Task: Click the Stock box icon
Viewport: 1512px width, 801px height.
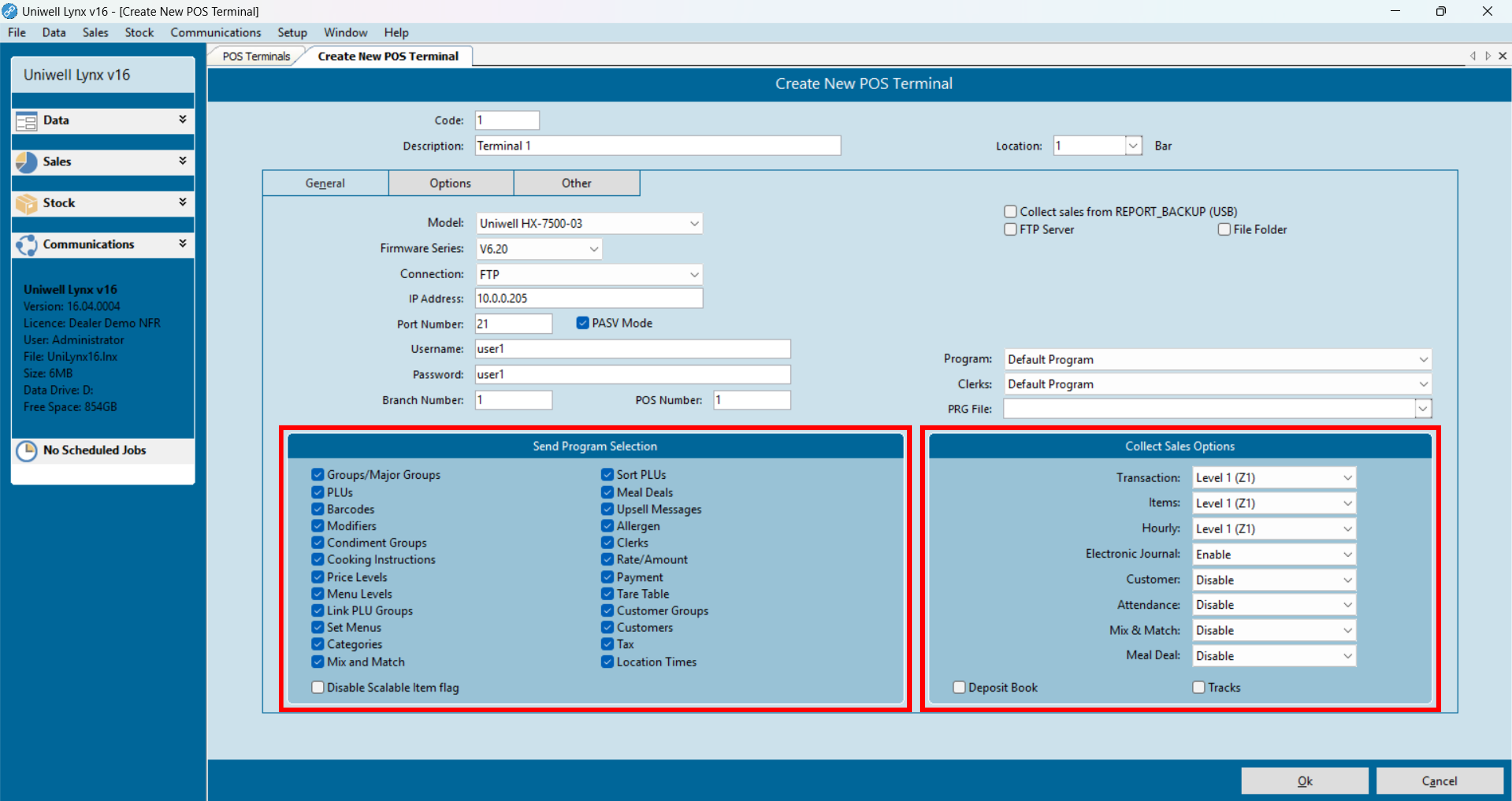Action: pyautogui.click(x=26, y=204)
